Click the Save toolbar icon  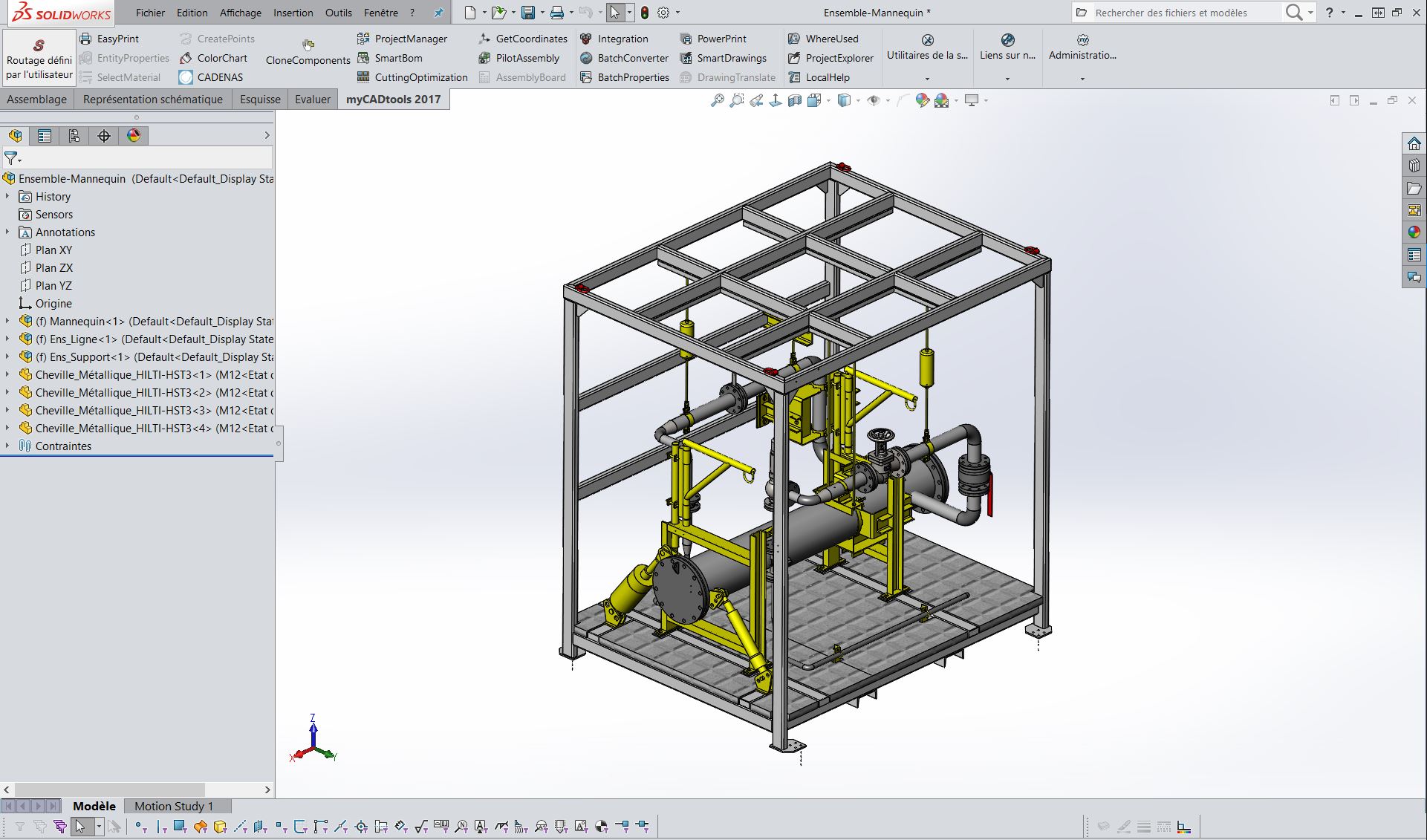click(x=528, y=13)
